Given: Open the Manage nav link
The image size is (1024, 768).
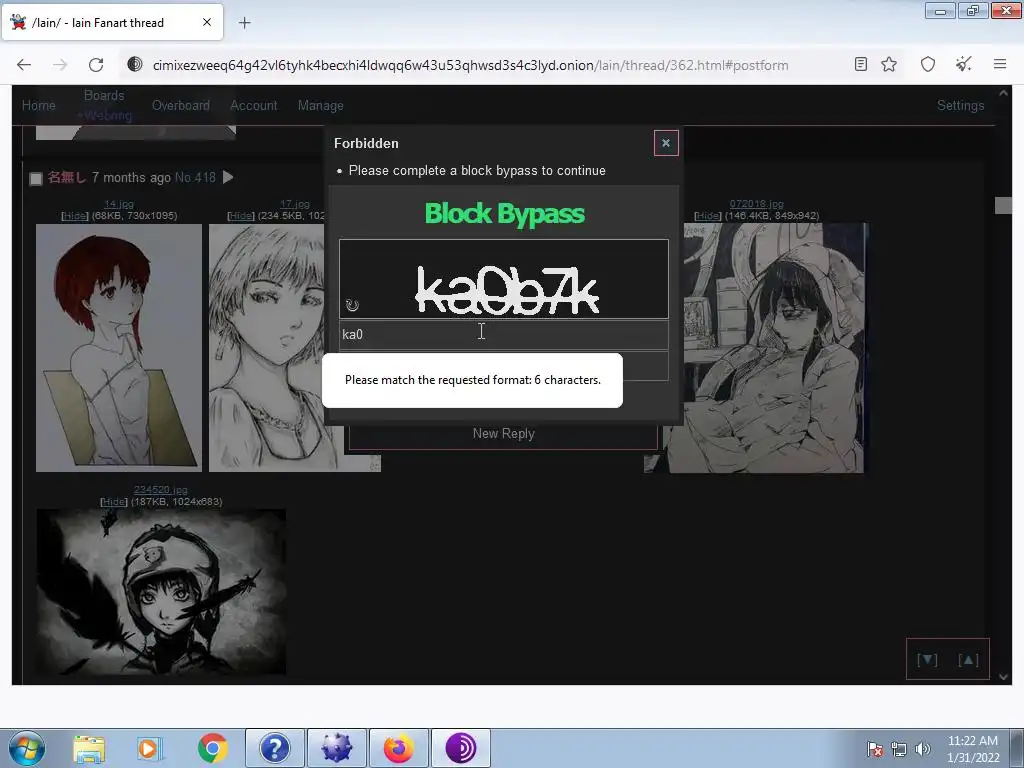Looking at the screenshot, I should (x=321, y=105).
